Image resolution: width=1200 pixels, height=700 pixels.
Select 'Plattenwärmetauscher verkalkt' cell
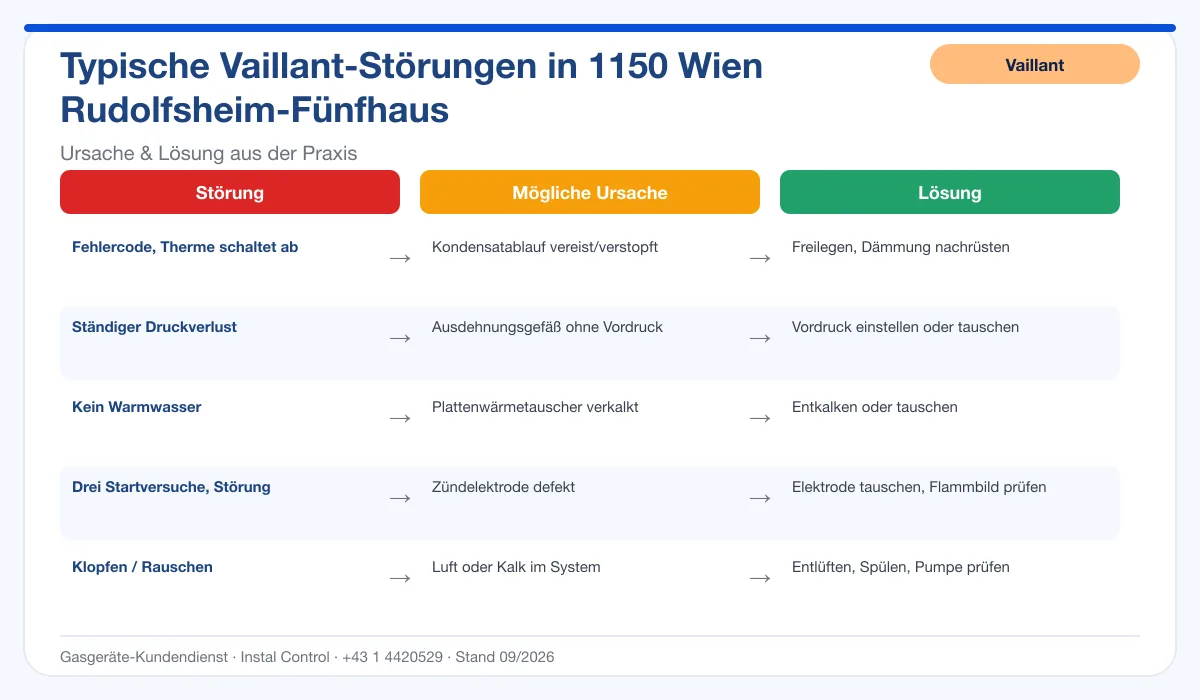click(x=535, y=407)
